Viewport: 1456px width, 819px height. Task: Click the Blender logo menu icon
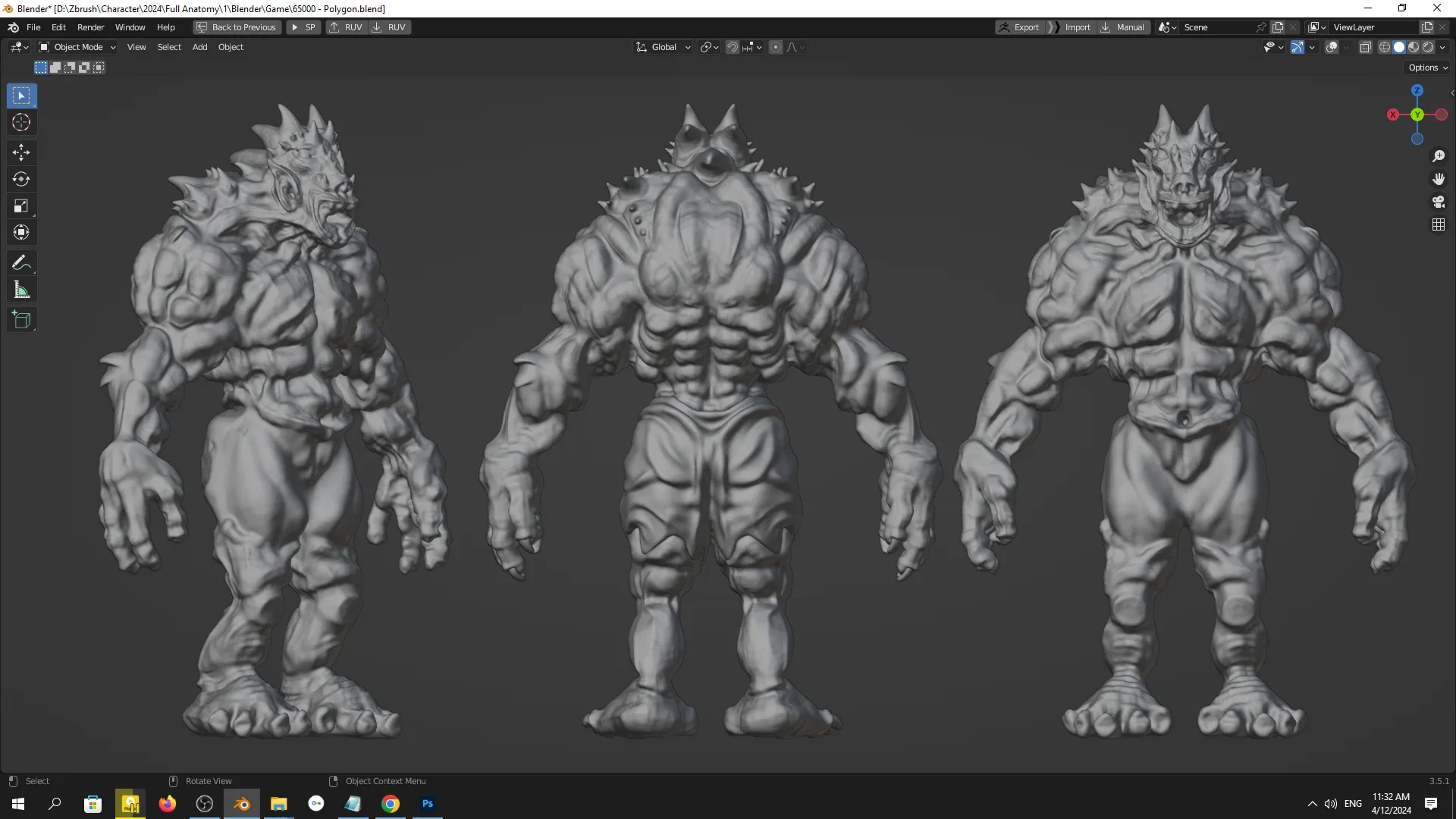point(13,27)
